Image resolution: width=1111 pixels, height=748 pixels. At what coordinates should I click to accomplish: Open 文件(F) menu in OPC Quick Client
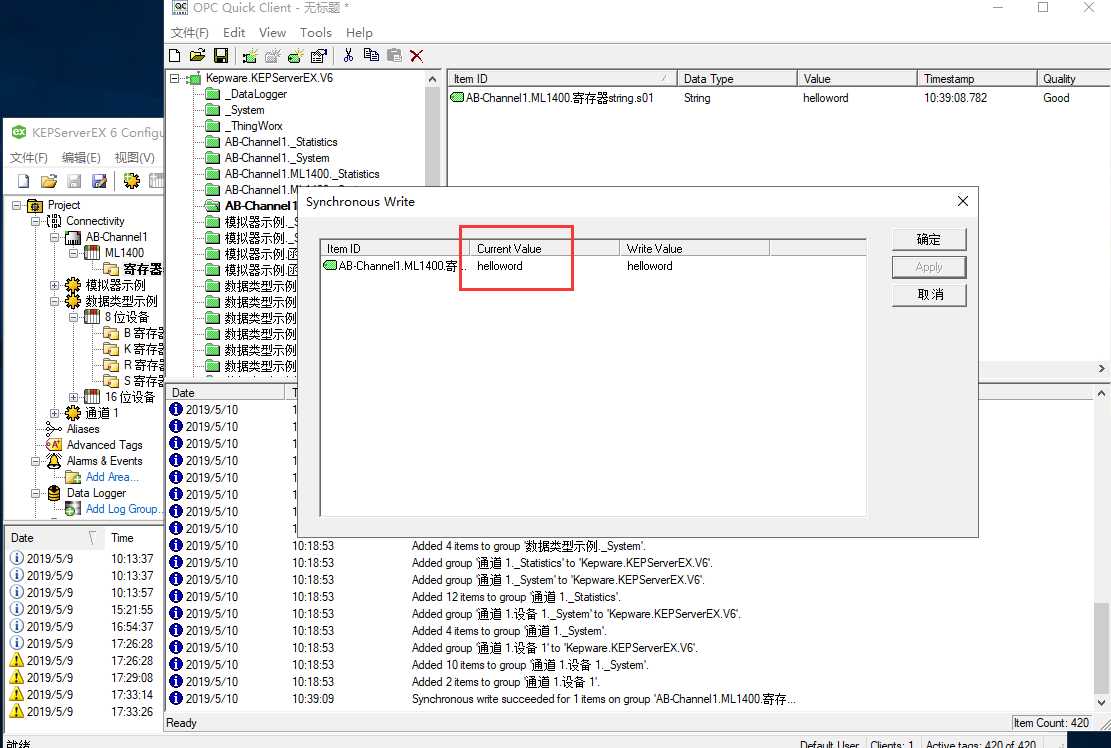189,33
